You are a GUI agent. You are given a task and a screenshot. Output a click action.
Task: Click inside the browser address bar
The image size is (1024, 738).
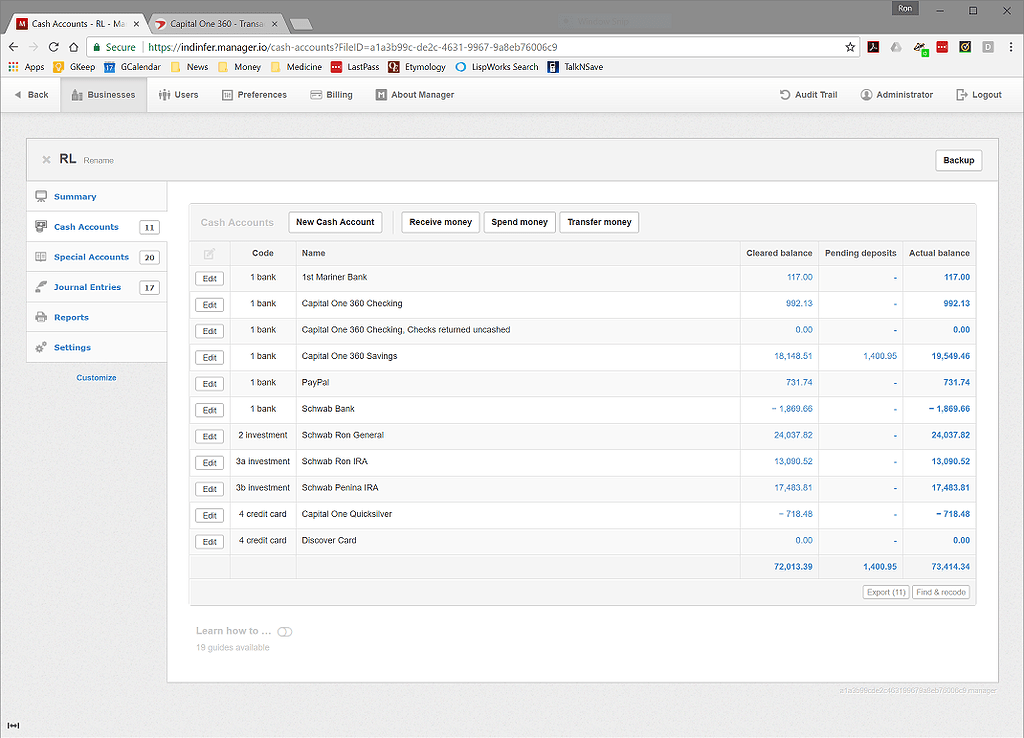[400, 46]
